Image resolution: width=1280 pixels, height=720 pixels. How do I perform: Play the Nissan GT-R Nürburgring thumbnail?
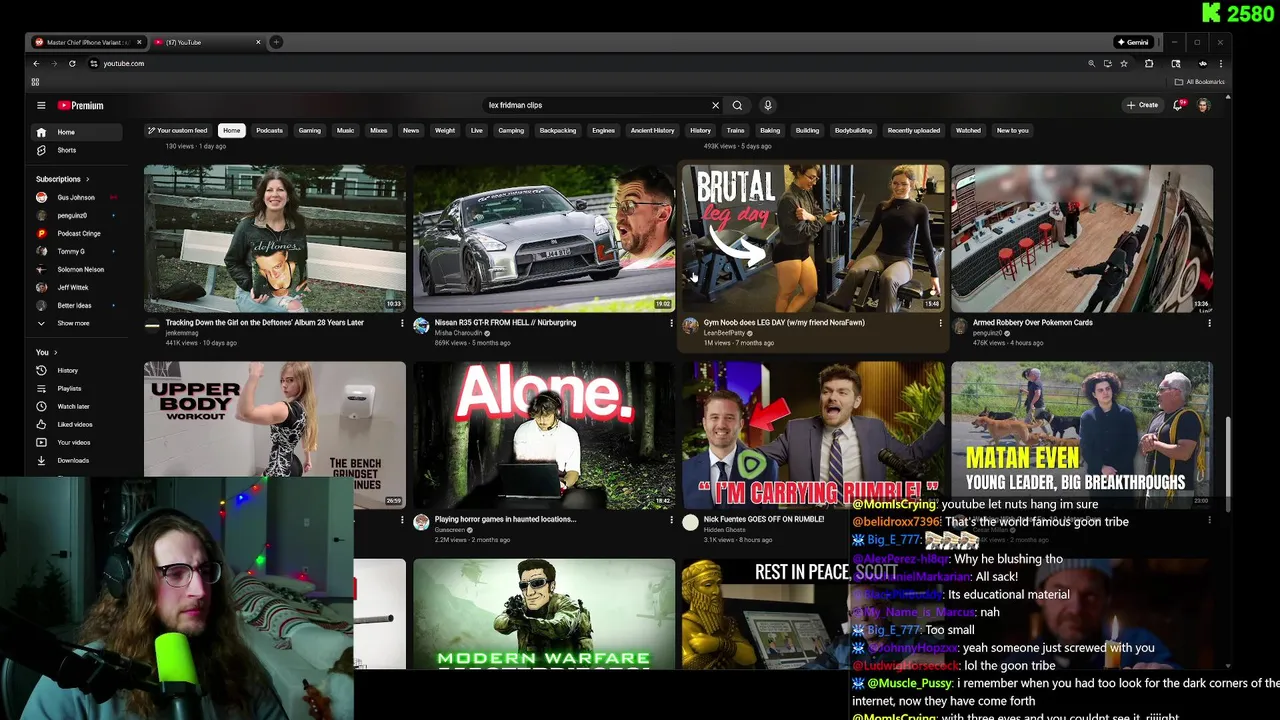click(544, 238)
